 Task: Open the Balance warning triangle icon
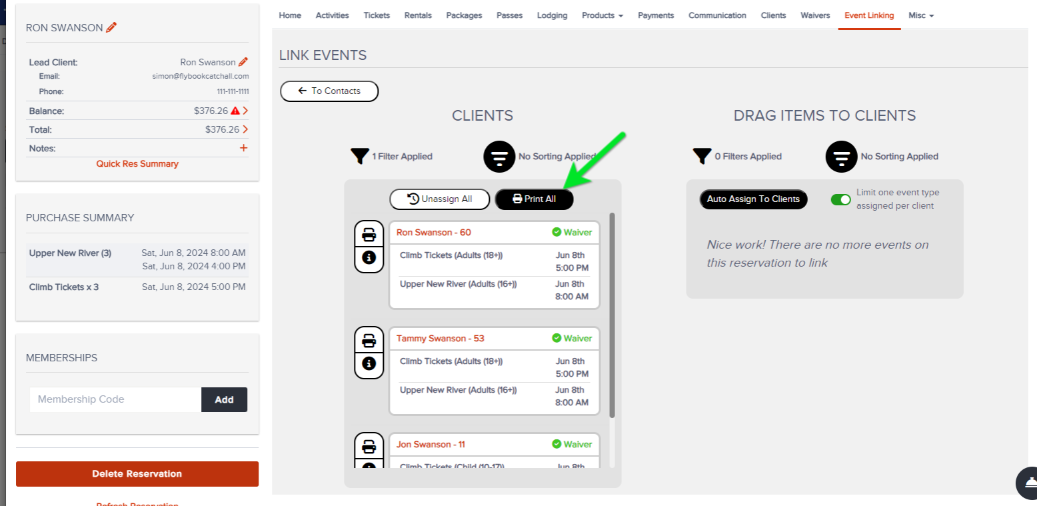click(x=235, y=111)
